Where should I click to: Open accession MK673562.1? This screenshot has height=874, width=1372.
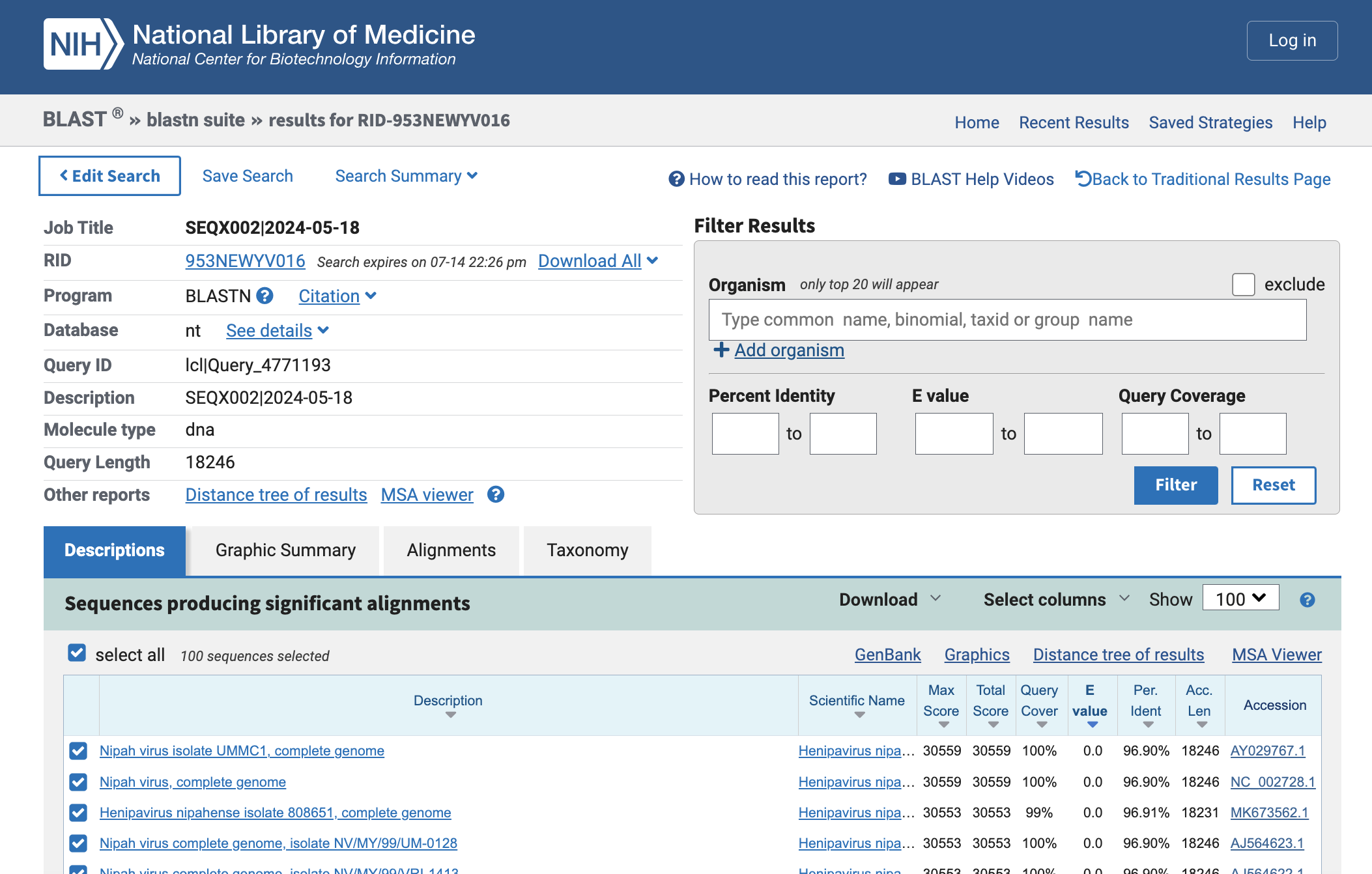(1269, 813)
